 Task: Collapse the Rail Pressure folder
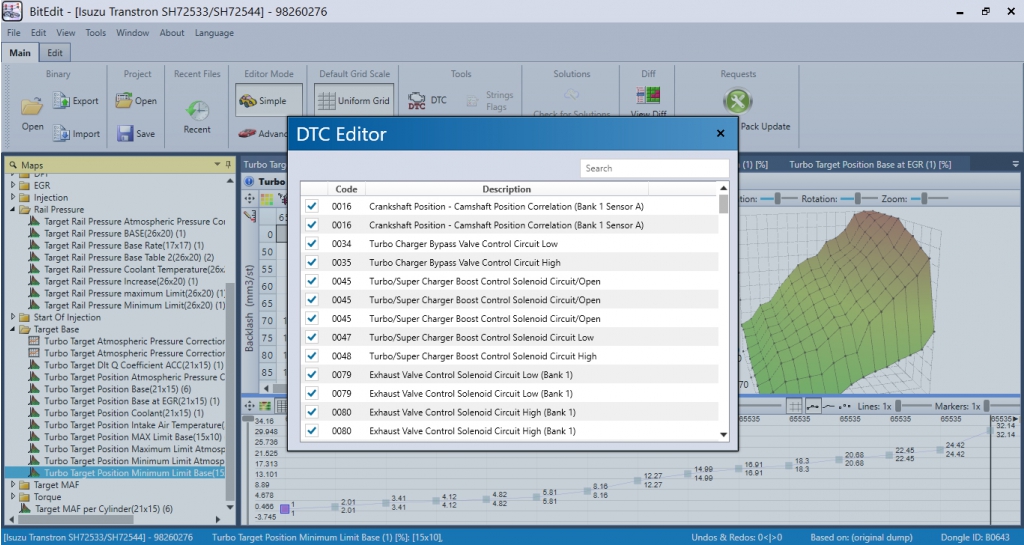[13, 210]
